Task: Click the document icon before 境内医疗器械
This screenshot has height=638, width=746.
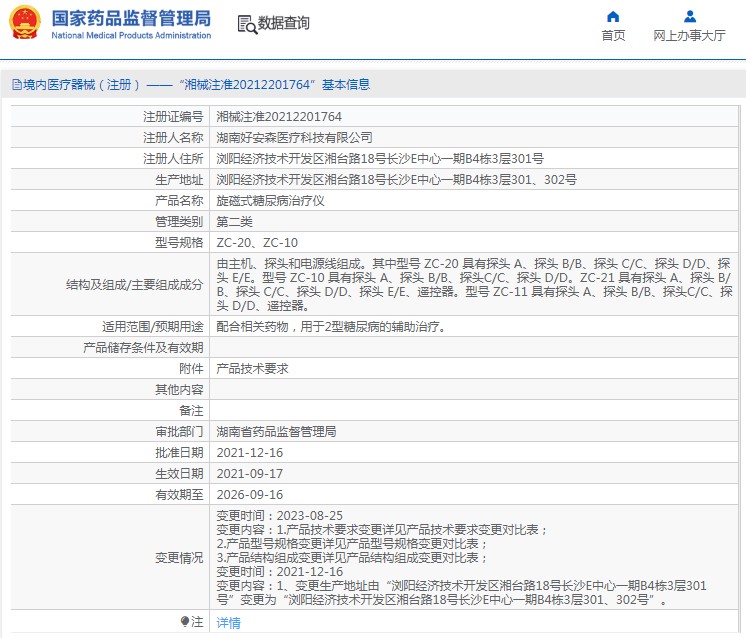Action: pos(15,85)
